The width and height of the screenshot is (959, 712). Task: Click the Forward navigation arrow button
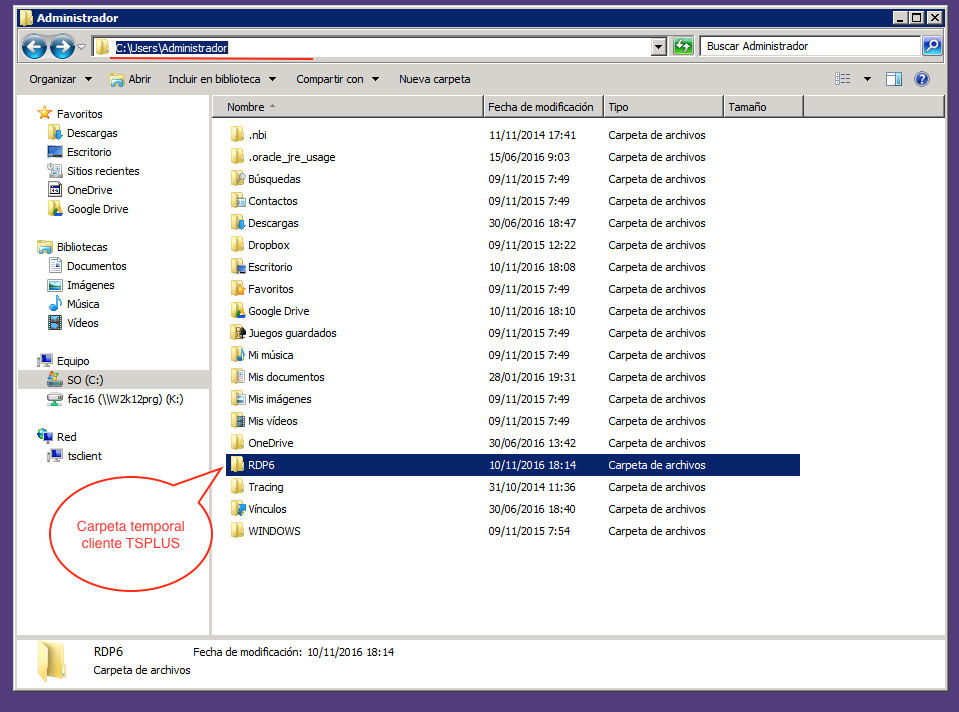tap(61, 47)
